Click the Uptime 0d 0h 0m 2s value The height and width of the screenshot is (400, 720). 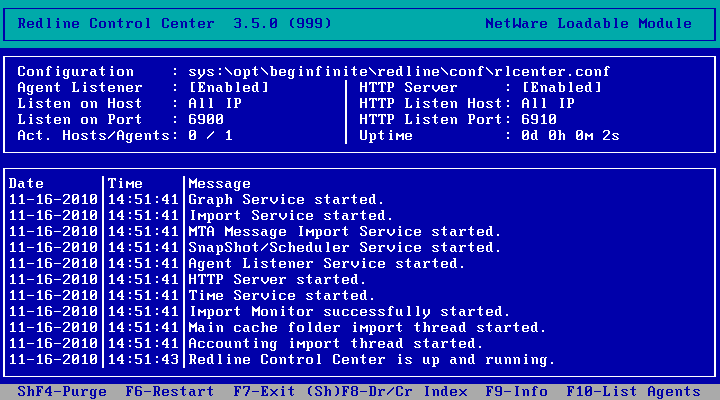point(570,136)
